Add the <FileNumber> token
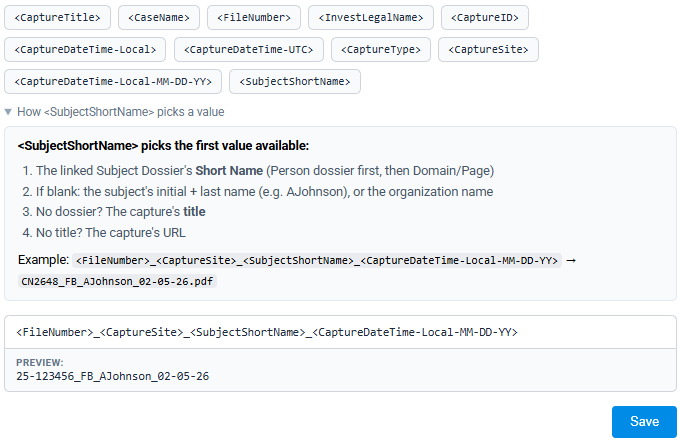680x443 pixels. pyautogui.click(x=254, y=18)
